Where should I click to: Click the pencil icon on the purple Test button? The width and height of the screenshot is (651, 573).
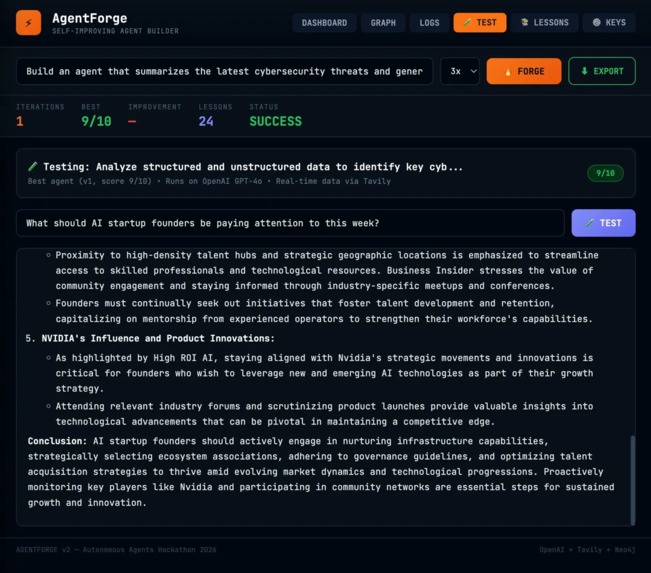(590, 223)
